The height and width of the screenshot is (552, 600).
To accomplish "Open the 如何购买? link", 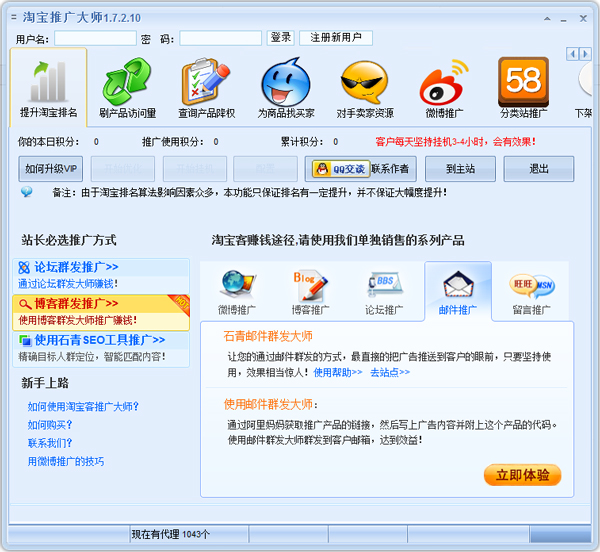I will pyautogui.click(x=50, y=425).
